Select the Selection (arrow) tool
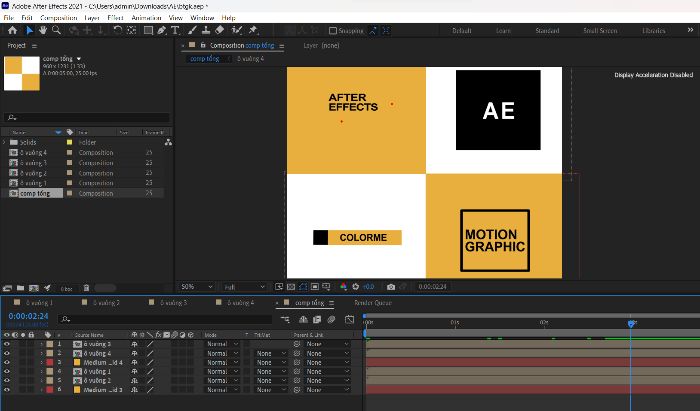 (29, 30)
